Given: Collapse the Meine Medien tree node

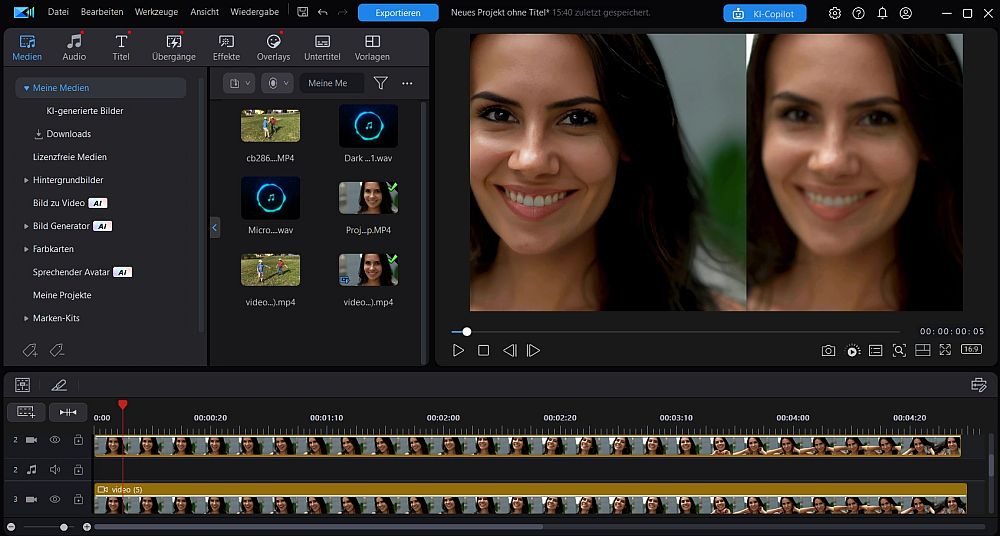Looking at the screenshot, I should click(26, 88).
